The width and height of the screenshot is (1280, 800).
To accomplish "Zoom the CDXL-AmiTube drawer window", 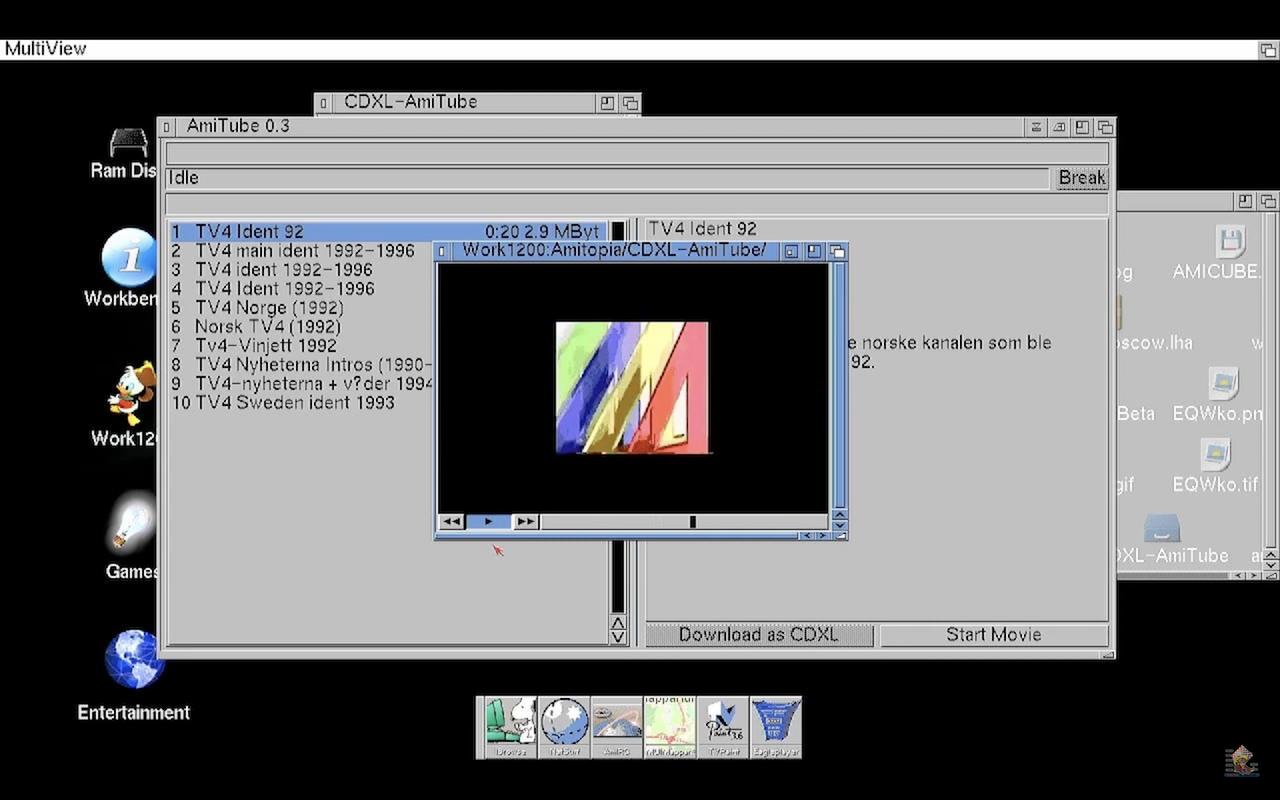I will pyautogui.click(x=607, y=102).
